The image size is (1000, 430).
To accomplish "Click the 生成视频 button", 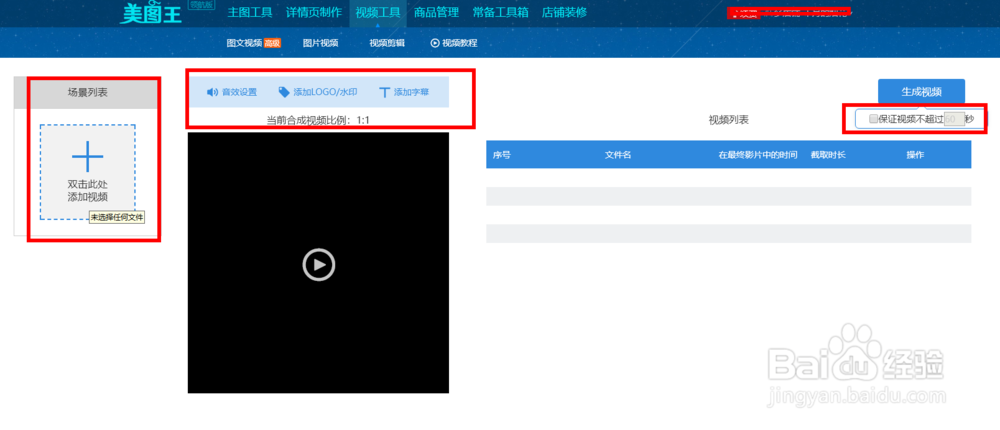I will [921, 91].
